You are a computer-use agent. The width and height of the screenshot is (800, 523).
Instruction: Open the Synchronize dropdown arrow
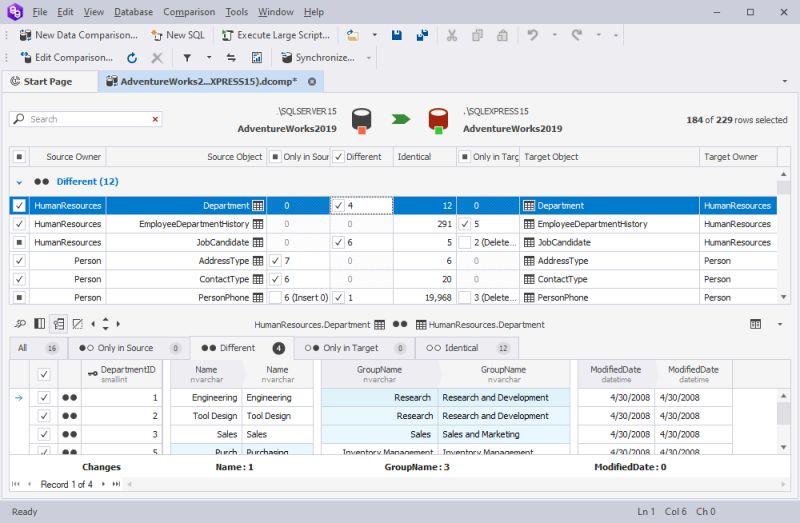(368, 58)
